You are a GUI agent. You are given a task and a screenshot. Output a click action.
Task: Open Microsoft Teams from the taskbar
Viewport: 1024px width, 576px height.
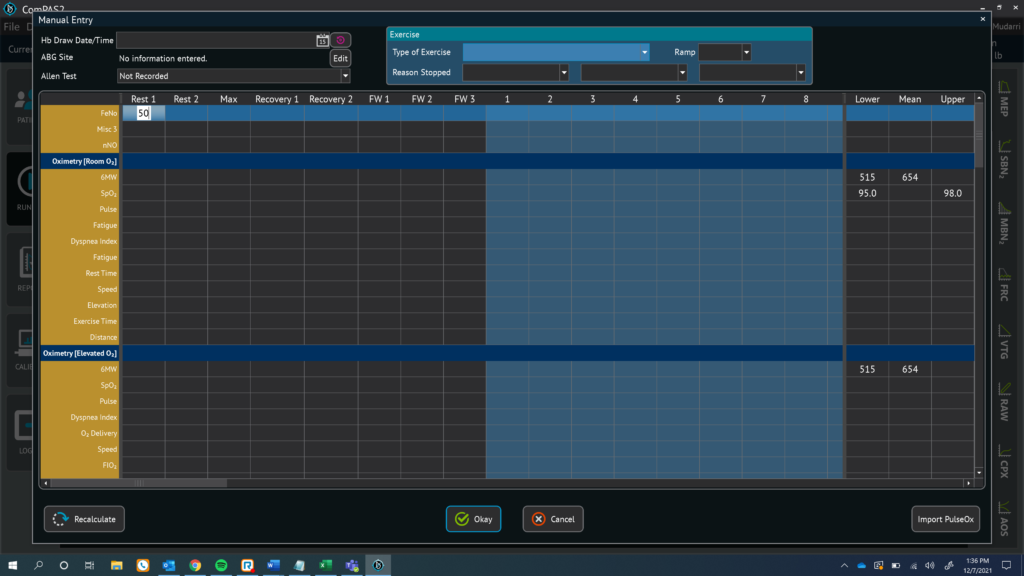click(352, 565)
